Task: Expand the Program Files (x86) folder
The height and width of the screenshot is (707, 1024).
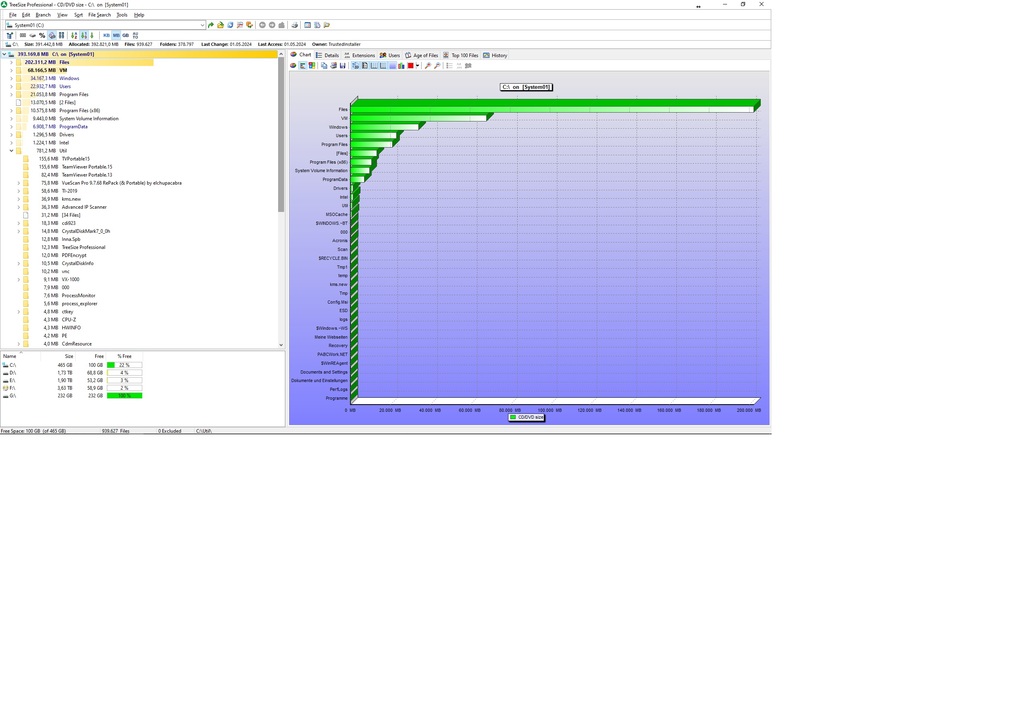Action: 11,110
